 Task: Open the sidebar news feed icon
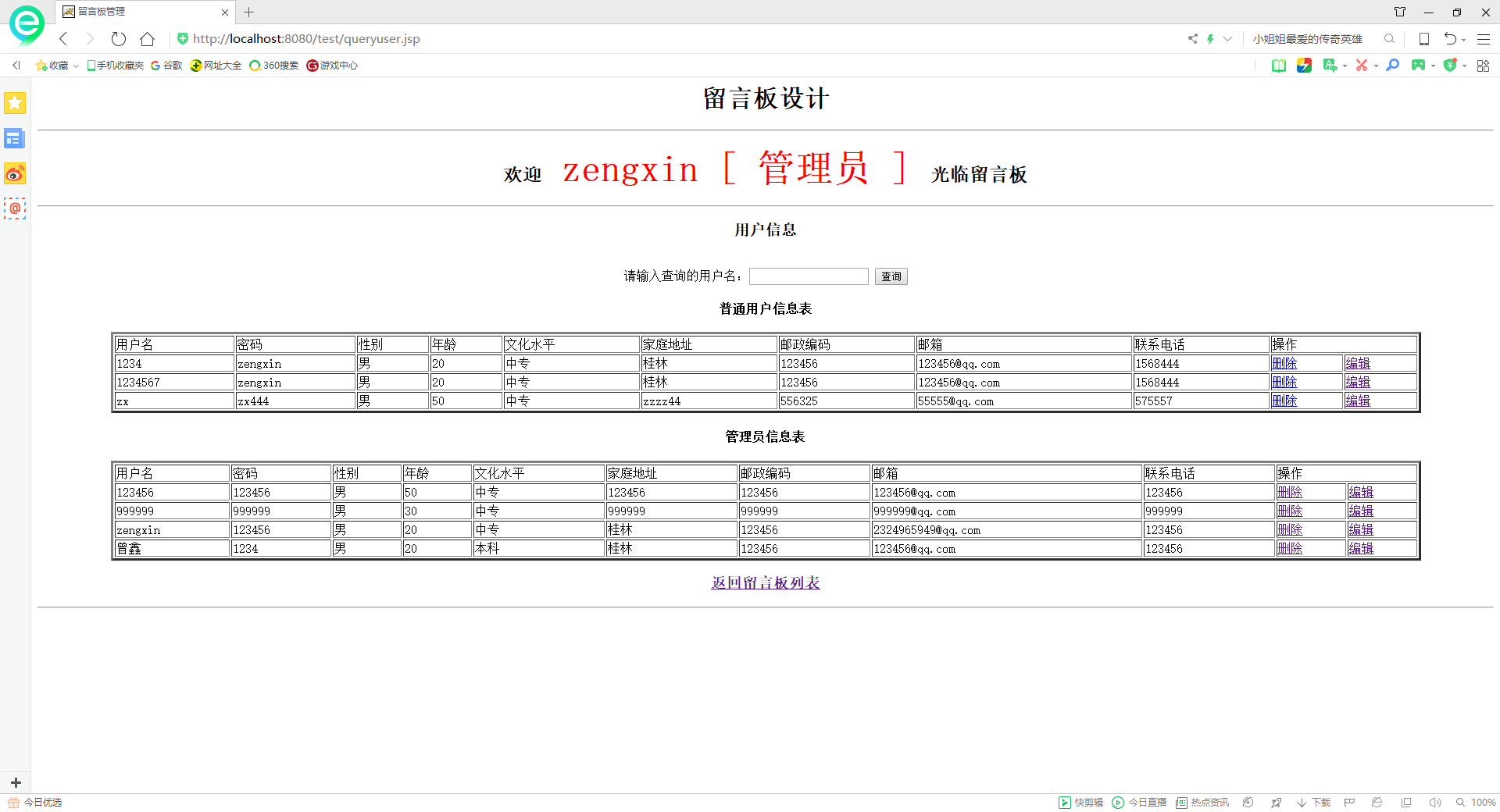15,138
